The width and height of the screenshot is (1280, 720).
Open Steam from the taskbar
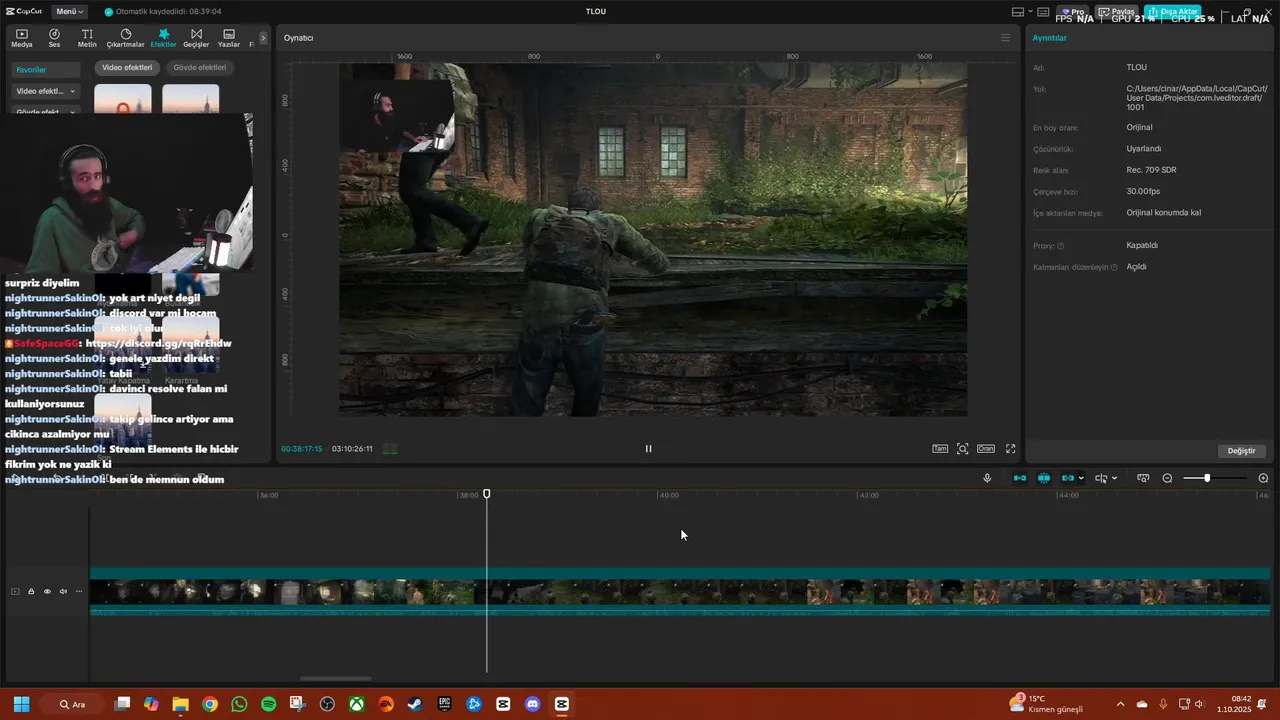coord(415,704)
